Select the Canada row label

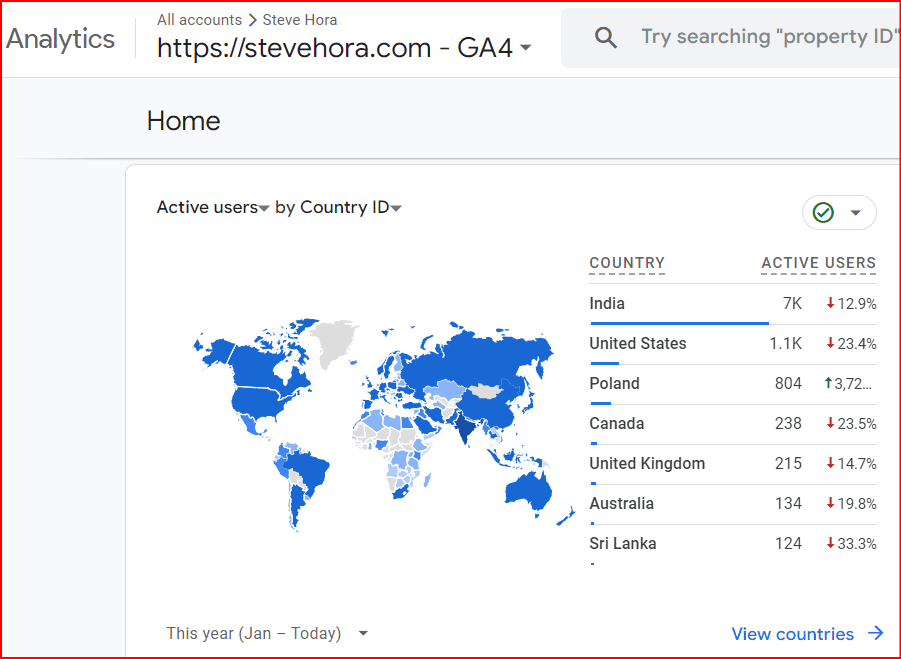click(617, 423)
